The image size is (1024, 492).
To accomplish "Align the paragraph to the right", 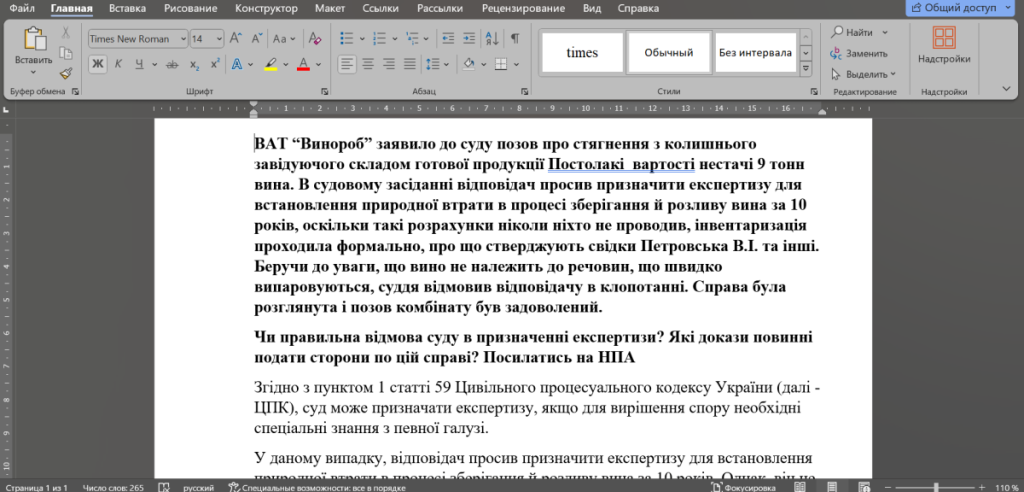I will (389, 64).
